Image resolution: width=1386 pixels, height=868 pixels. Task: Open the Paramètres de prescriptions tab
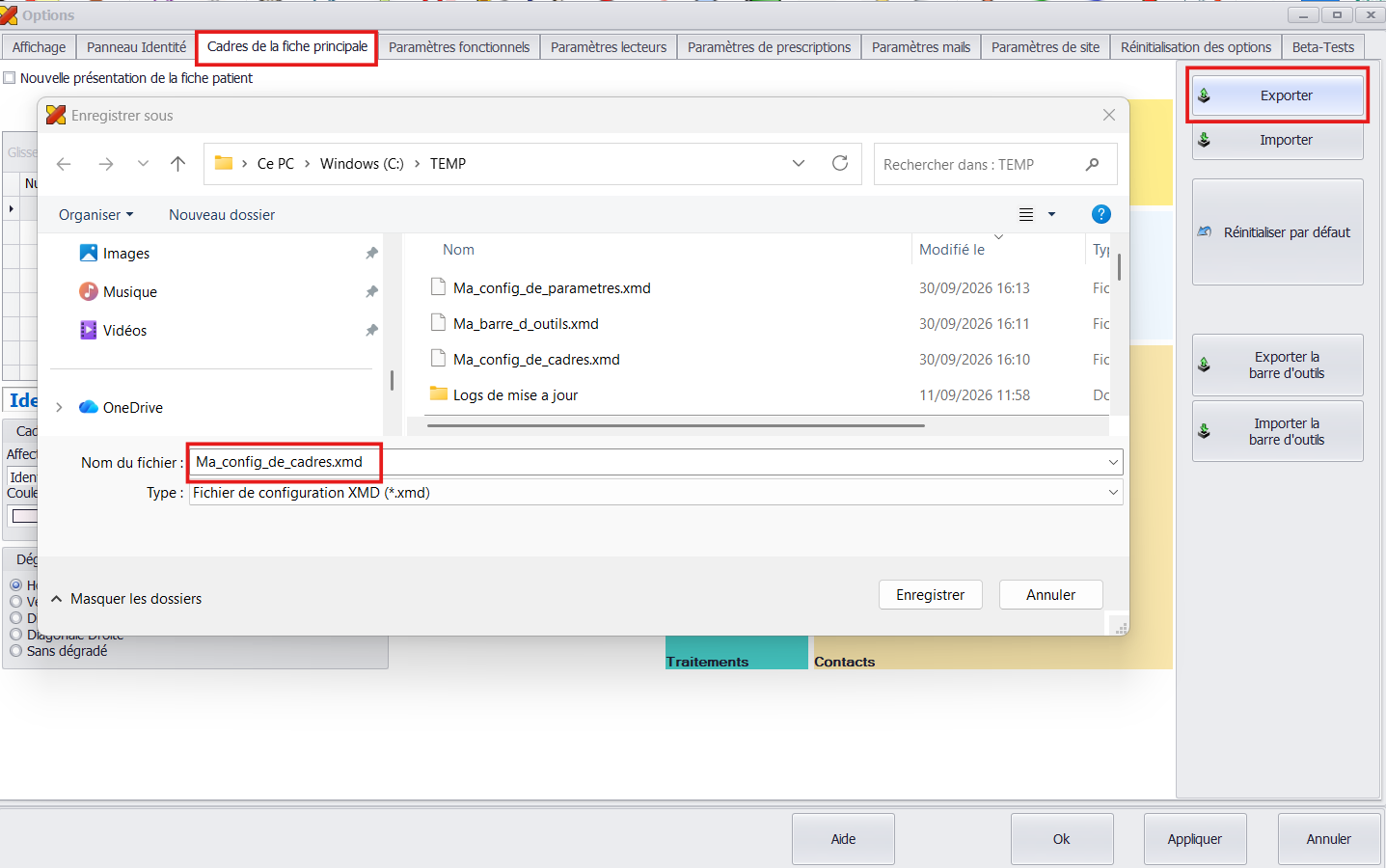769,47
